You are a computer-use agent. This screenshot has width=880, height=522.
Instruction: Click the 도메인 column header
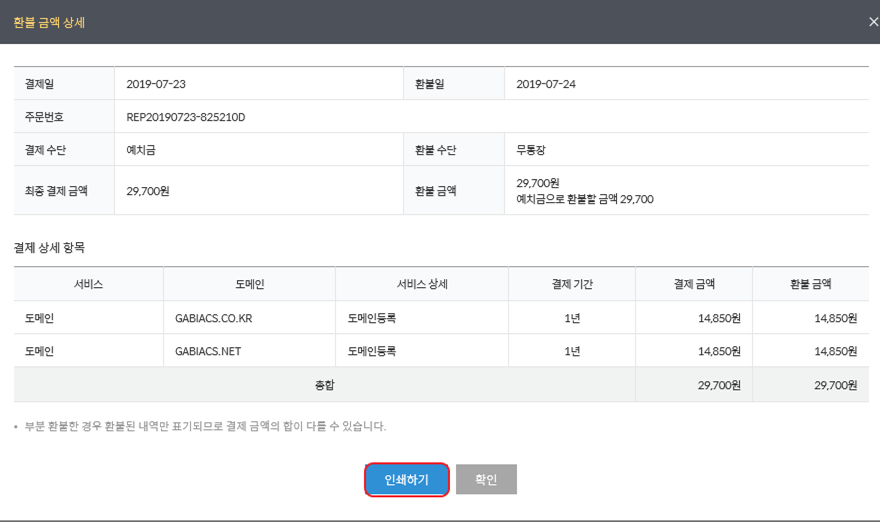[250, 284]
